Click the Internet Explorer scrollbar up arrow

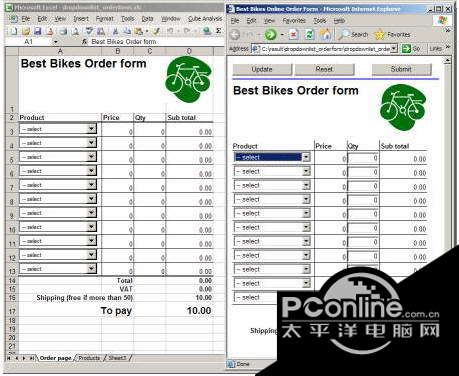(447, 61)
